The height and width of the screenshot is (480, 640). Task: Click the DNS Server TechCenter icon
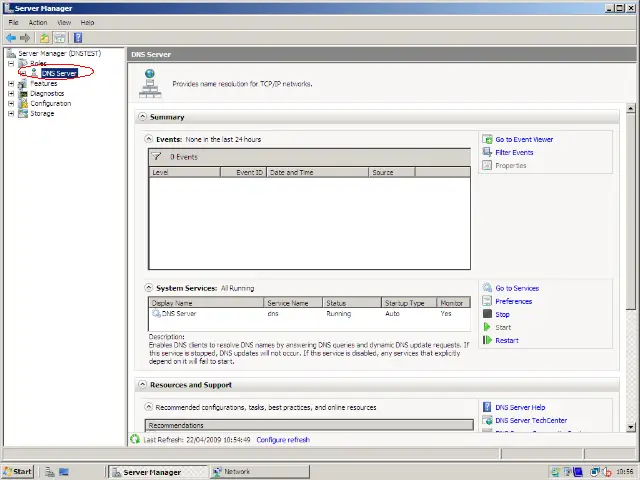487,420
